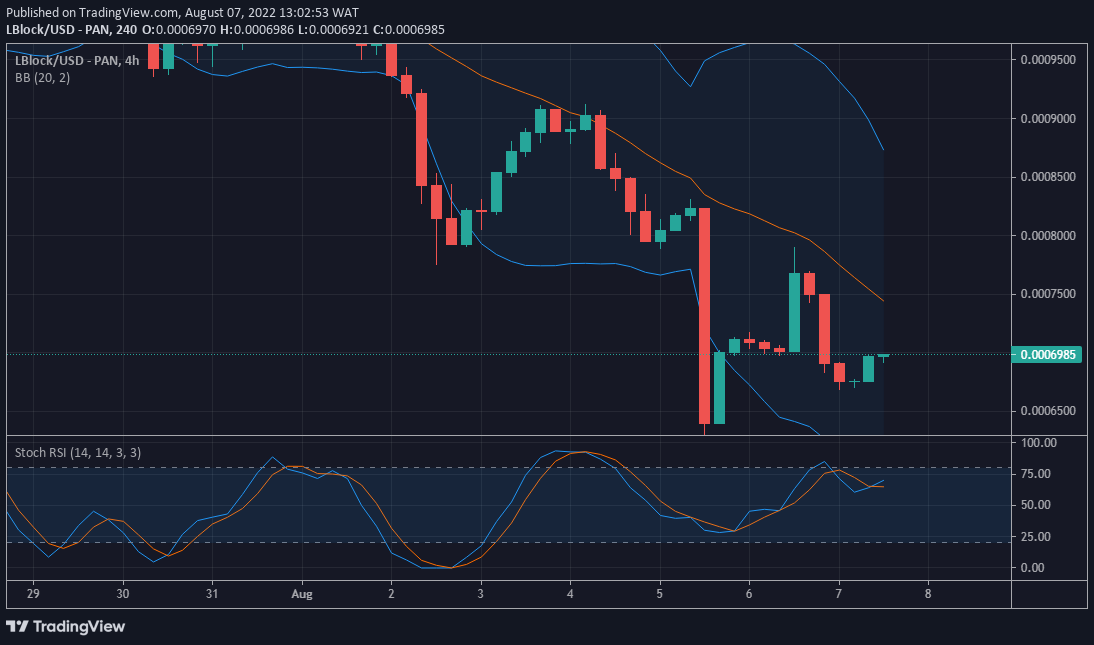Screen dimensions: 1094x645
Task: Click Stoch RSI axis label 100.00
Action: [1038, 443]
